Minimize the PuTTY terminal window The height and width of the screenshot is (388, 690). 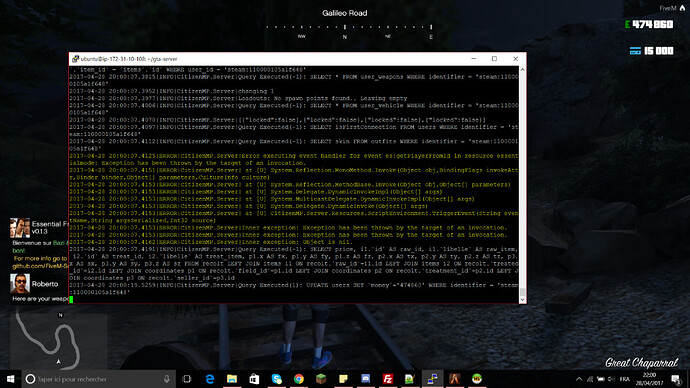(473, 59)
